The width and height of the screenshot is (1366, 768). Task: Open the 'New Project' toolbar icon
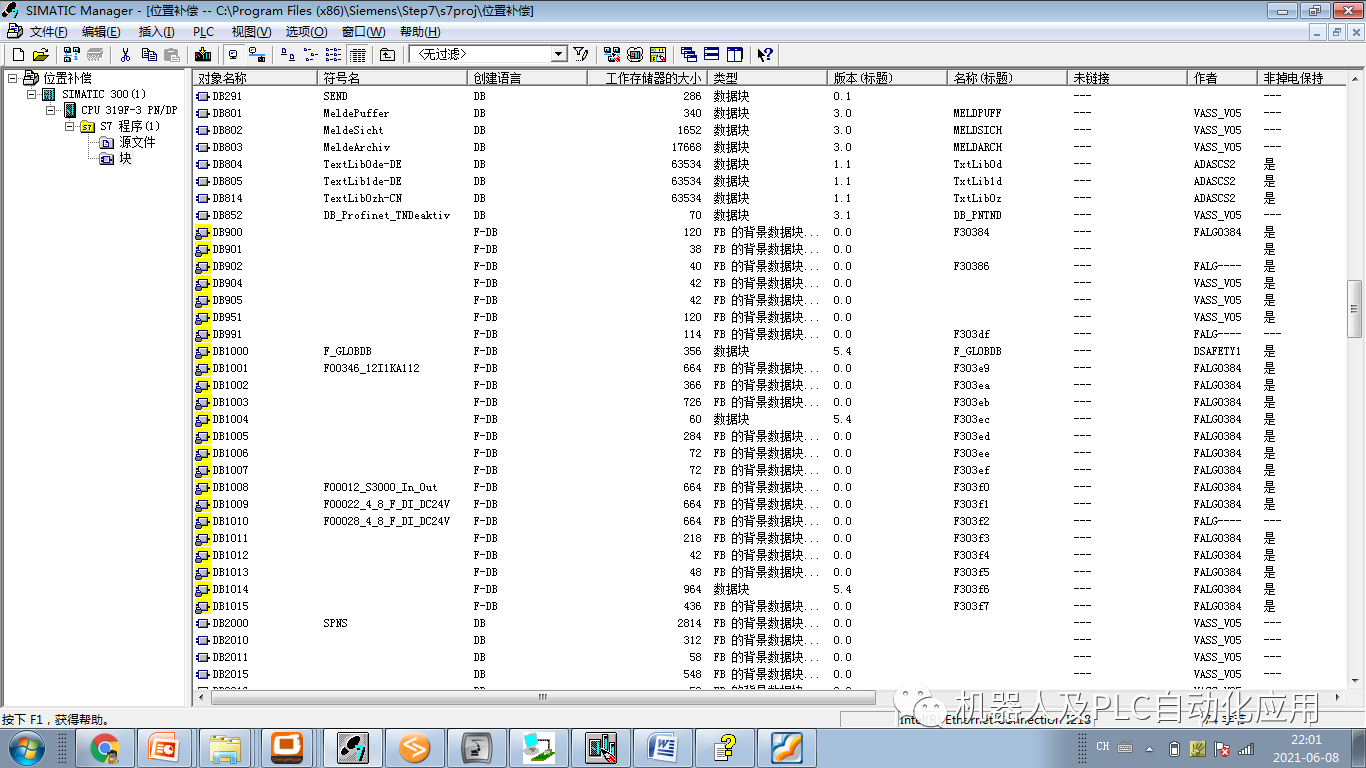(17, 54)
